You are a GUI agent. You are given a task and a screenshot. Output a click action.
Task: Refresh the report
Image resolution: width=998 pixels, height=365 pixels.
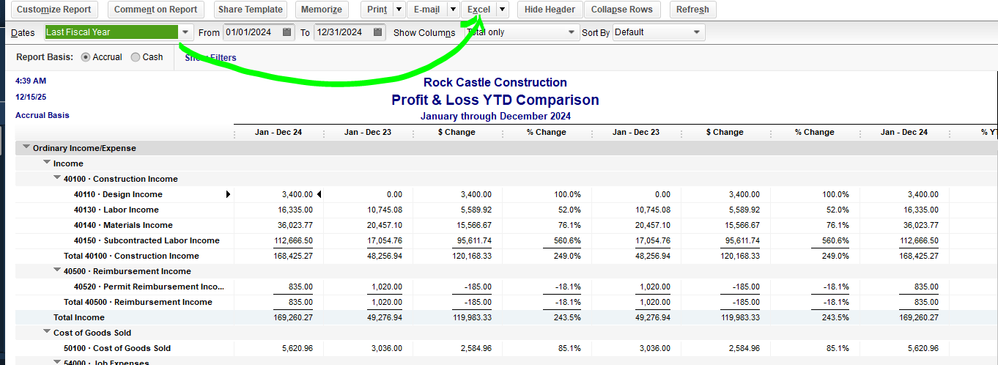pos(693,10)
